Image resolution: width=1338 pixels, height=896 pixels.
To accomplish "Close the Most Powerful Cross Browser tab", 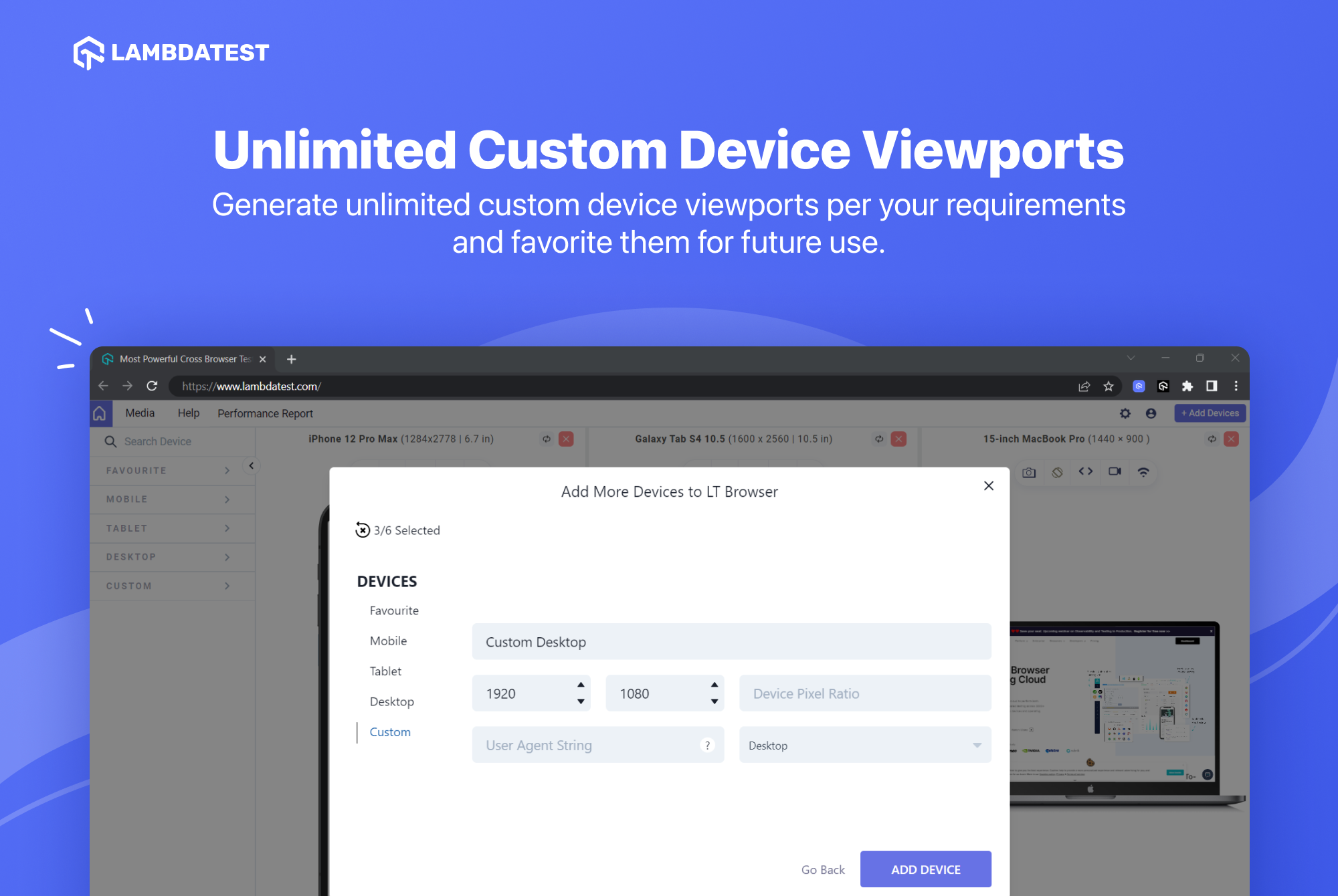I will point(263,359).
